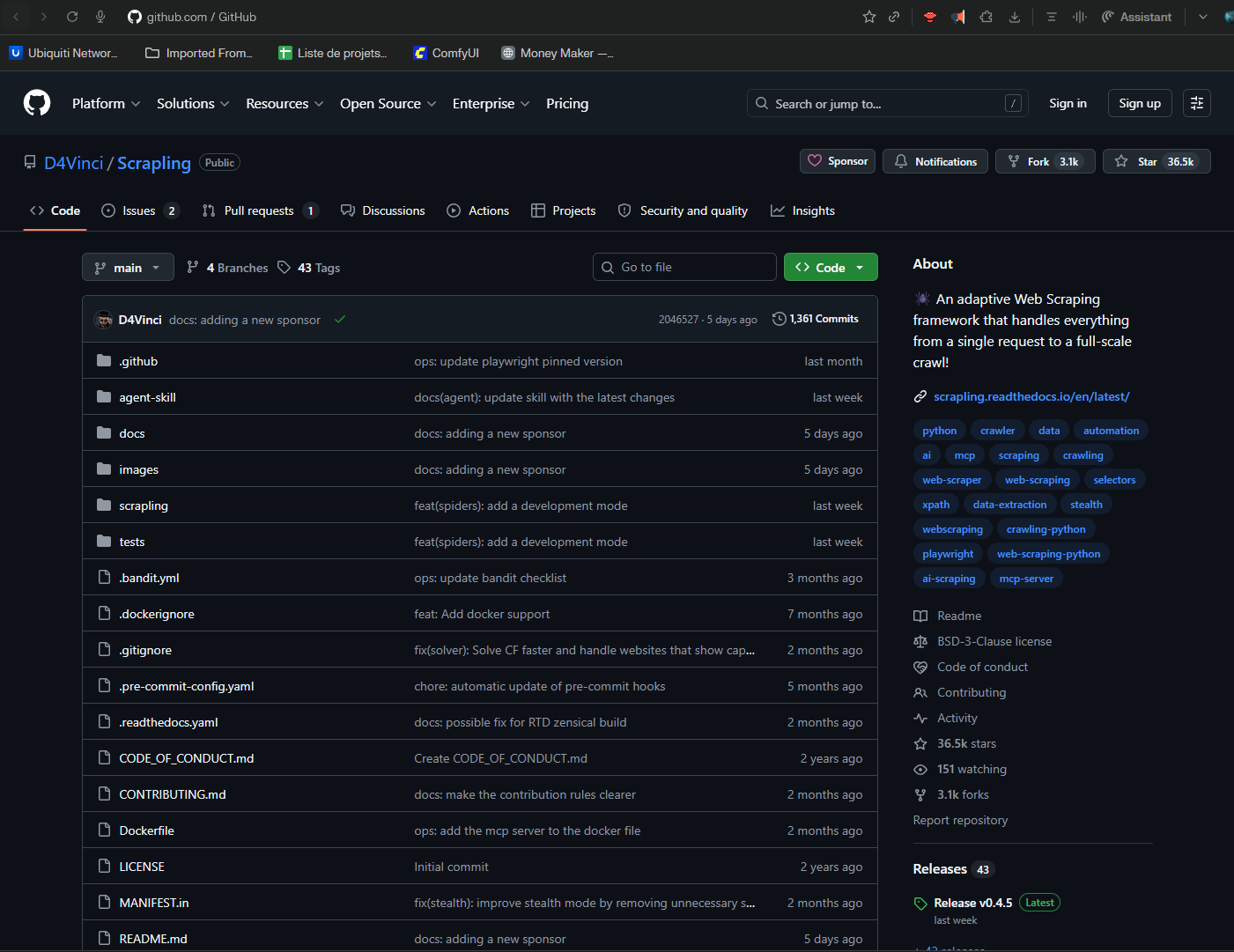Reload the page with the refresh icon
The width and height of the screenshot is (1234, 952).
click(x=72, y=17)
